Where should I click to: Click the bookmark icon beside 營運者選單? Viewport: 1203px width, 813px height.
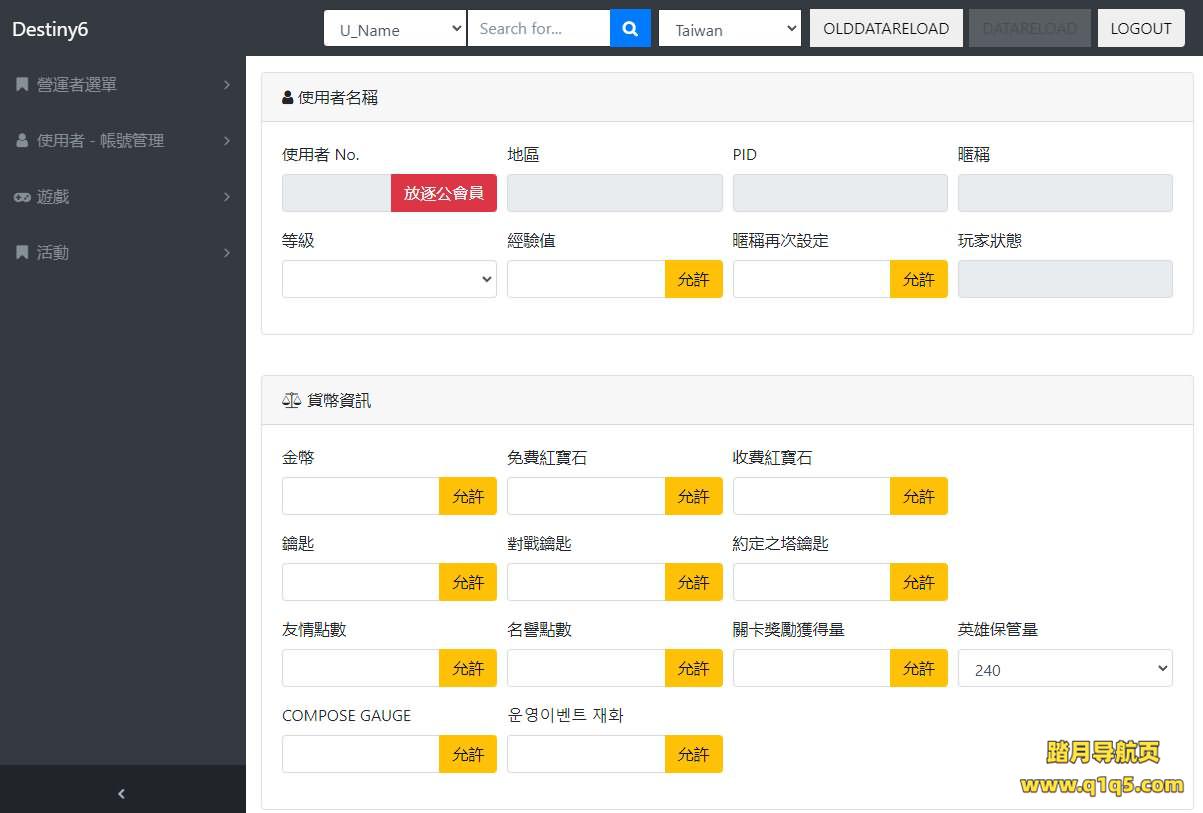pos(22,85)
